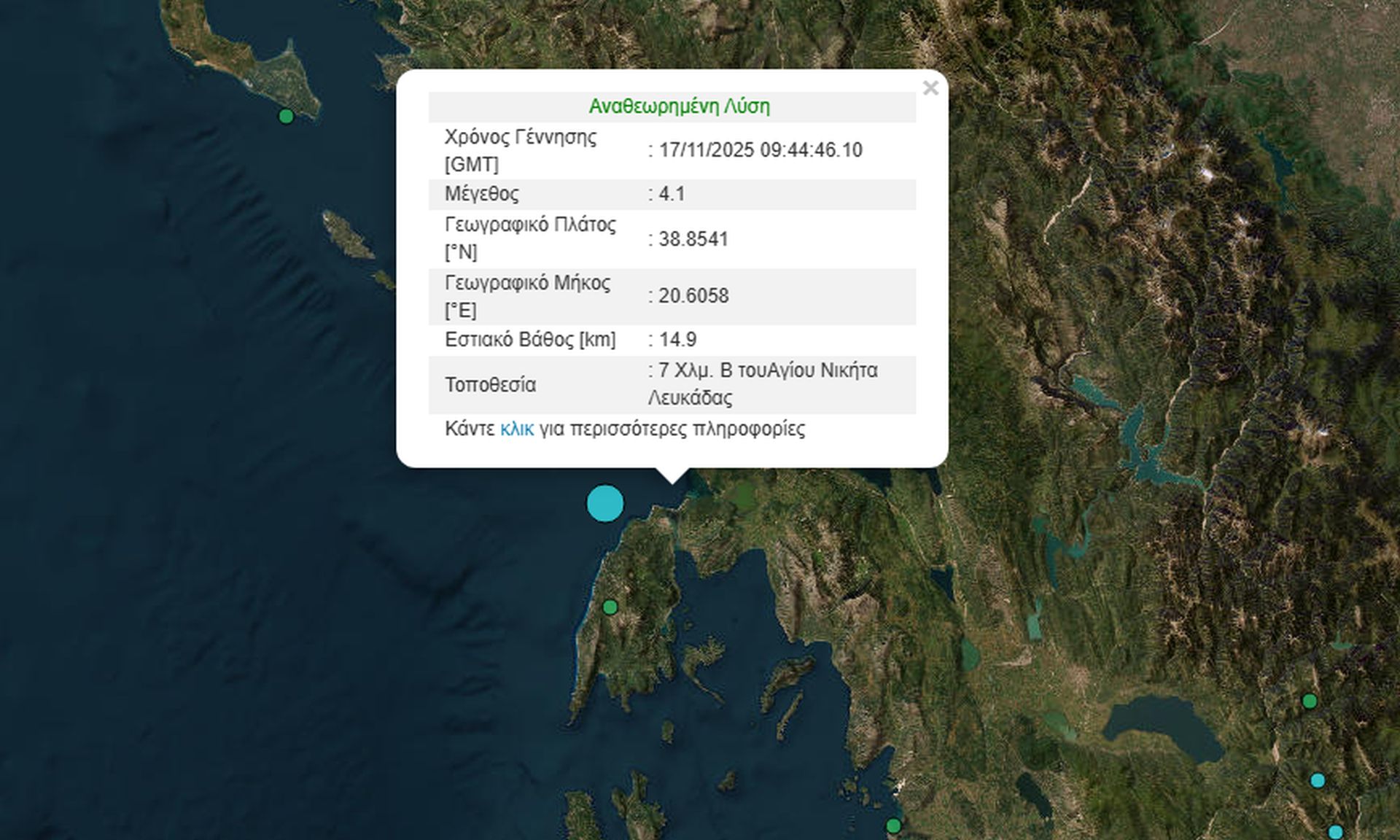1400x840 pixels.
Task: Select the green marker on the northwest island
Action: tap(286, 116)
